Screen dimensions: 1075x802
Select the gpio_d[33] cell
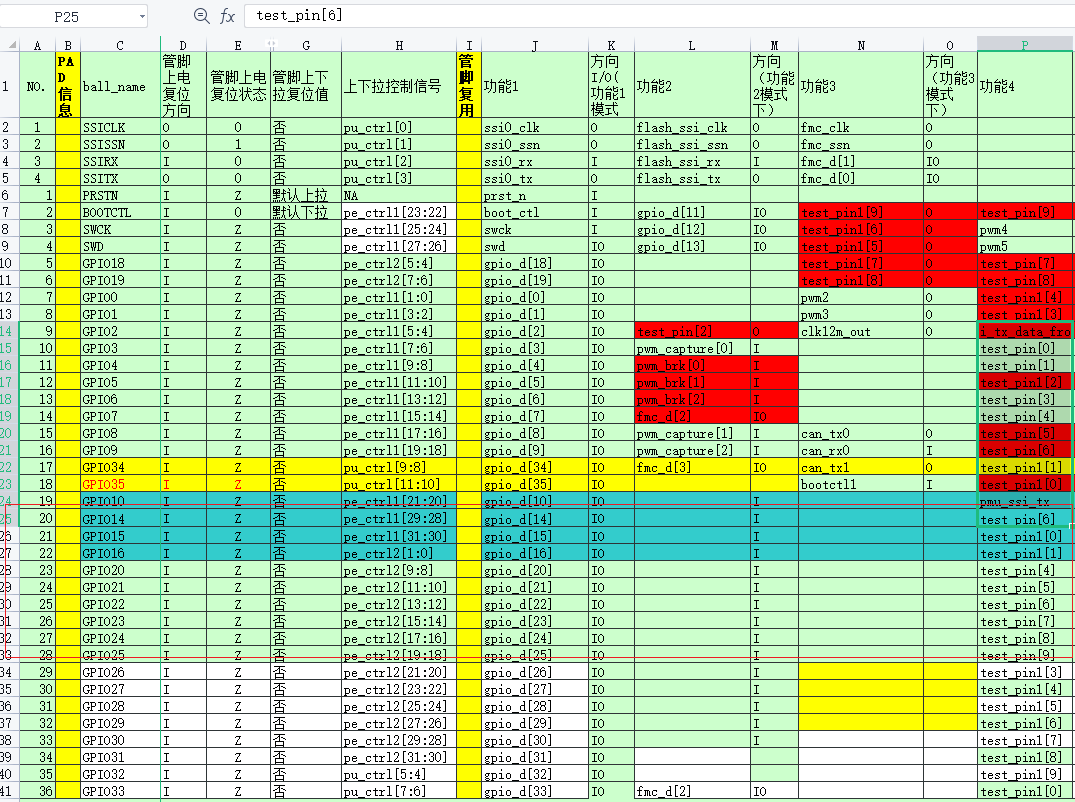(535, 791)
